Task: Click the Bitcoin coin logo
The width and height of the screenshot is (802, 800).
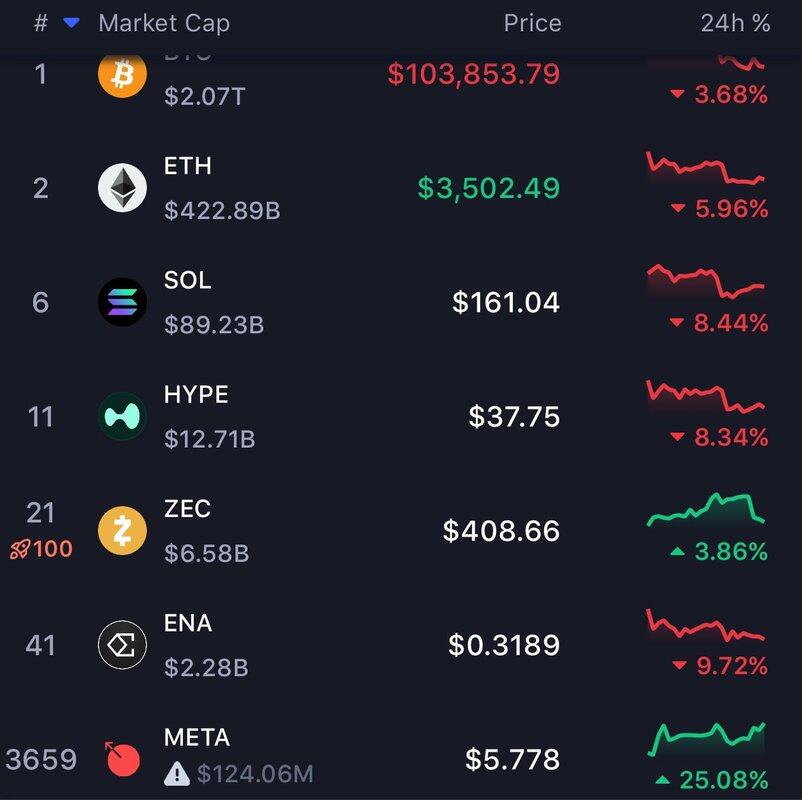Action: 123,75
